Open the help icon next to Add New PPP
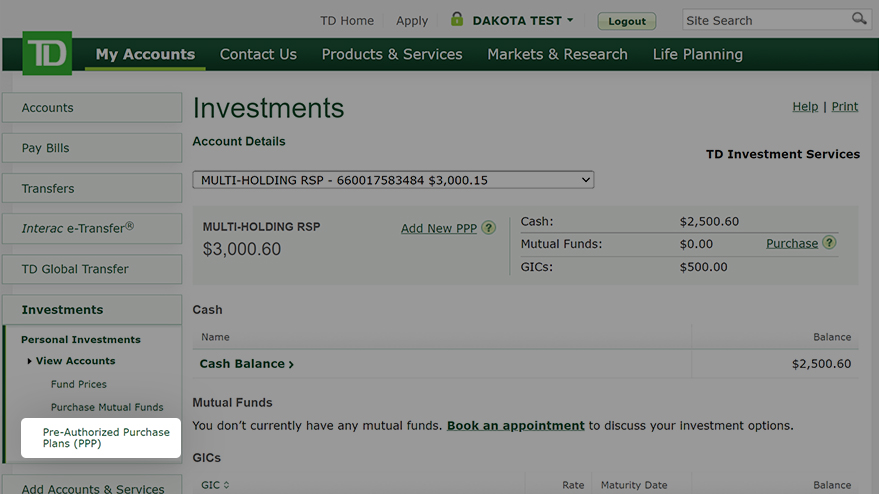The image size is (879, 494). pyautogui.click(x=489, y=228)
